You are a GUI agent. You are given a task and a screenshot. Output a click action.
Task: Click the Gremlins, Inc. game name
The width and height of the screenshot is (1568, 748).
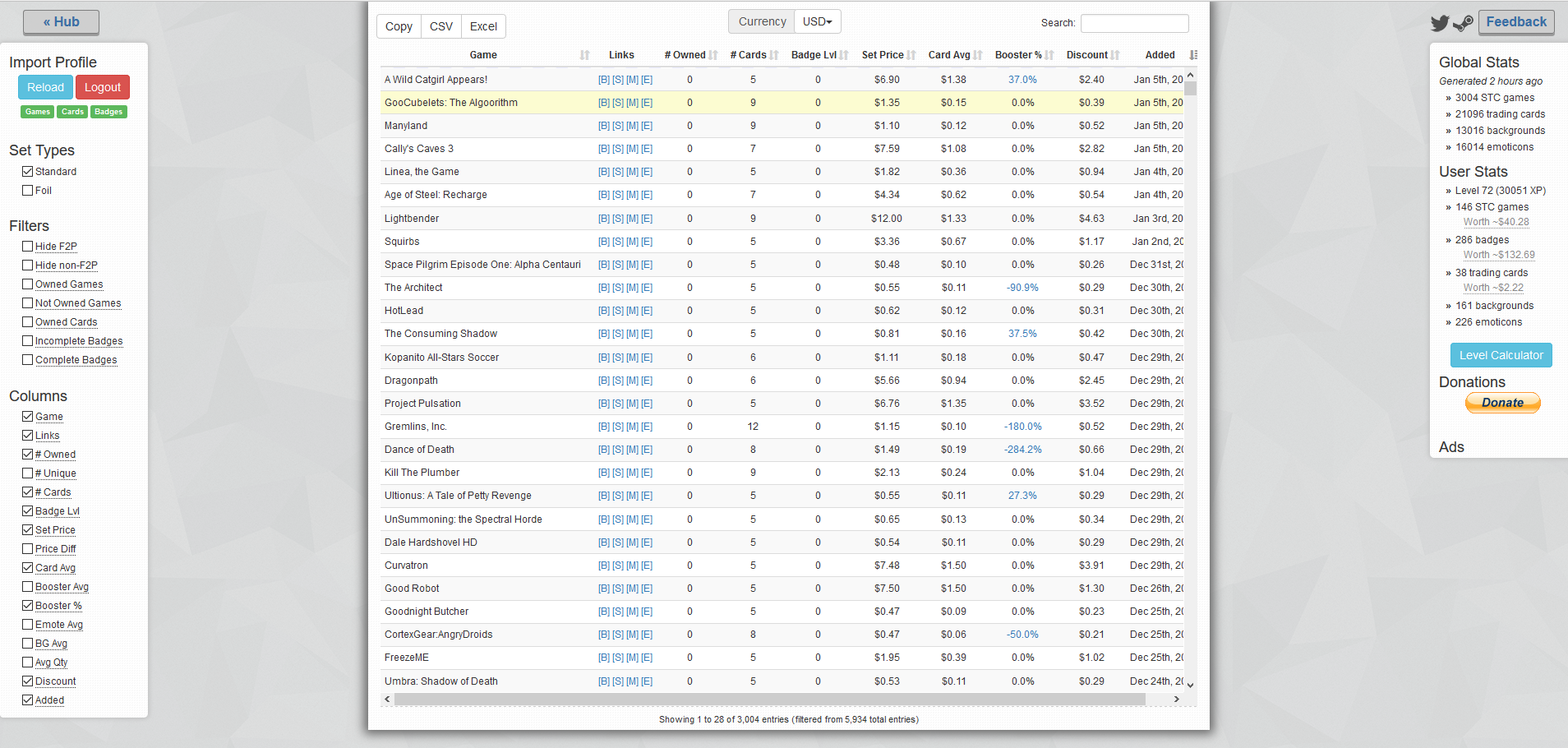coord(416,427)
